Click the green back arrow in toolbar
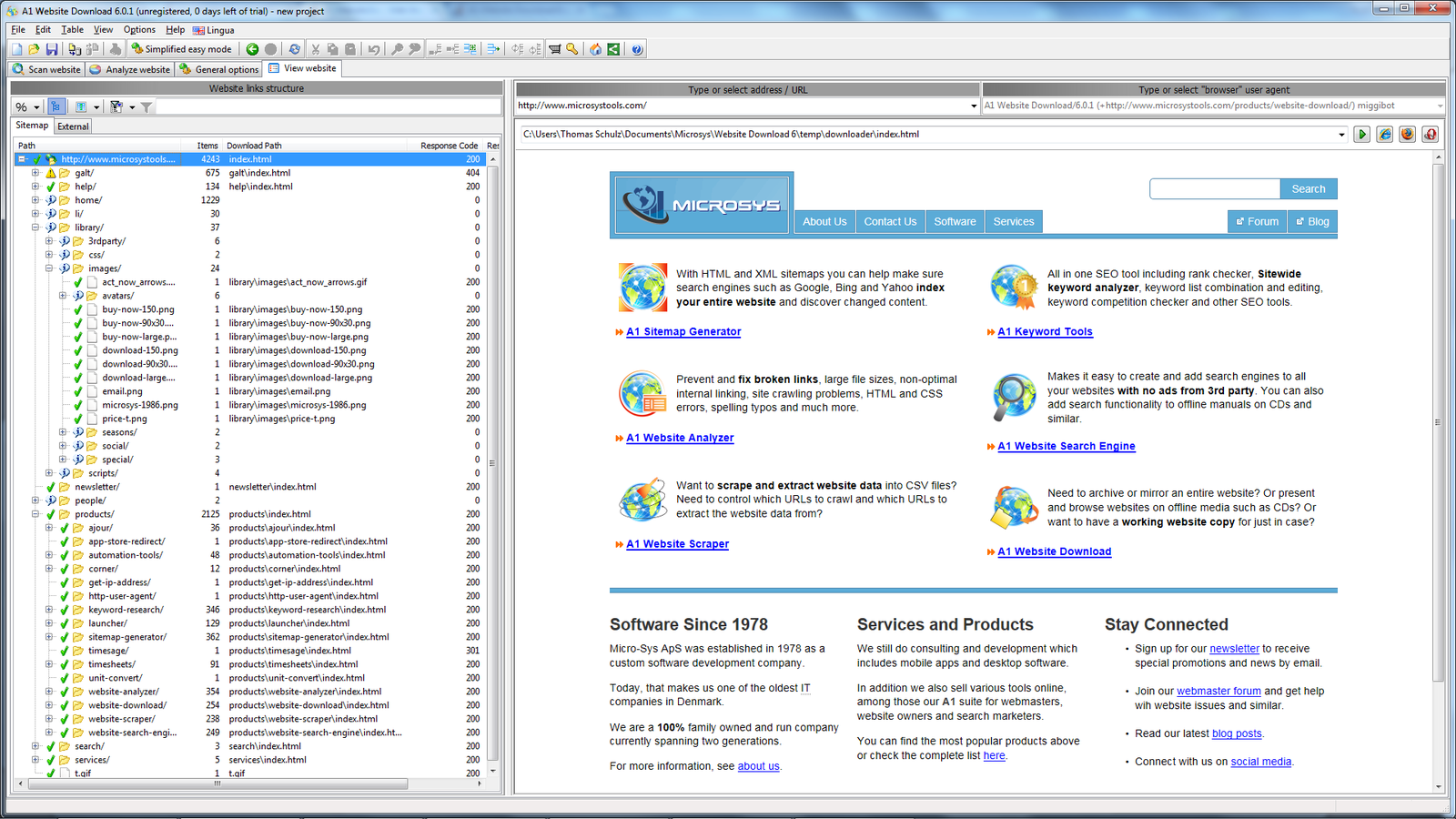The height and width of the screenshot is (819, 1456). click(252, 49)
